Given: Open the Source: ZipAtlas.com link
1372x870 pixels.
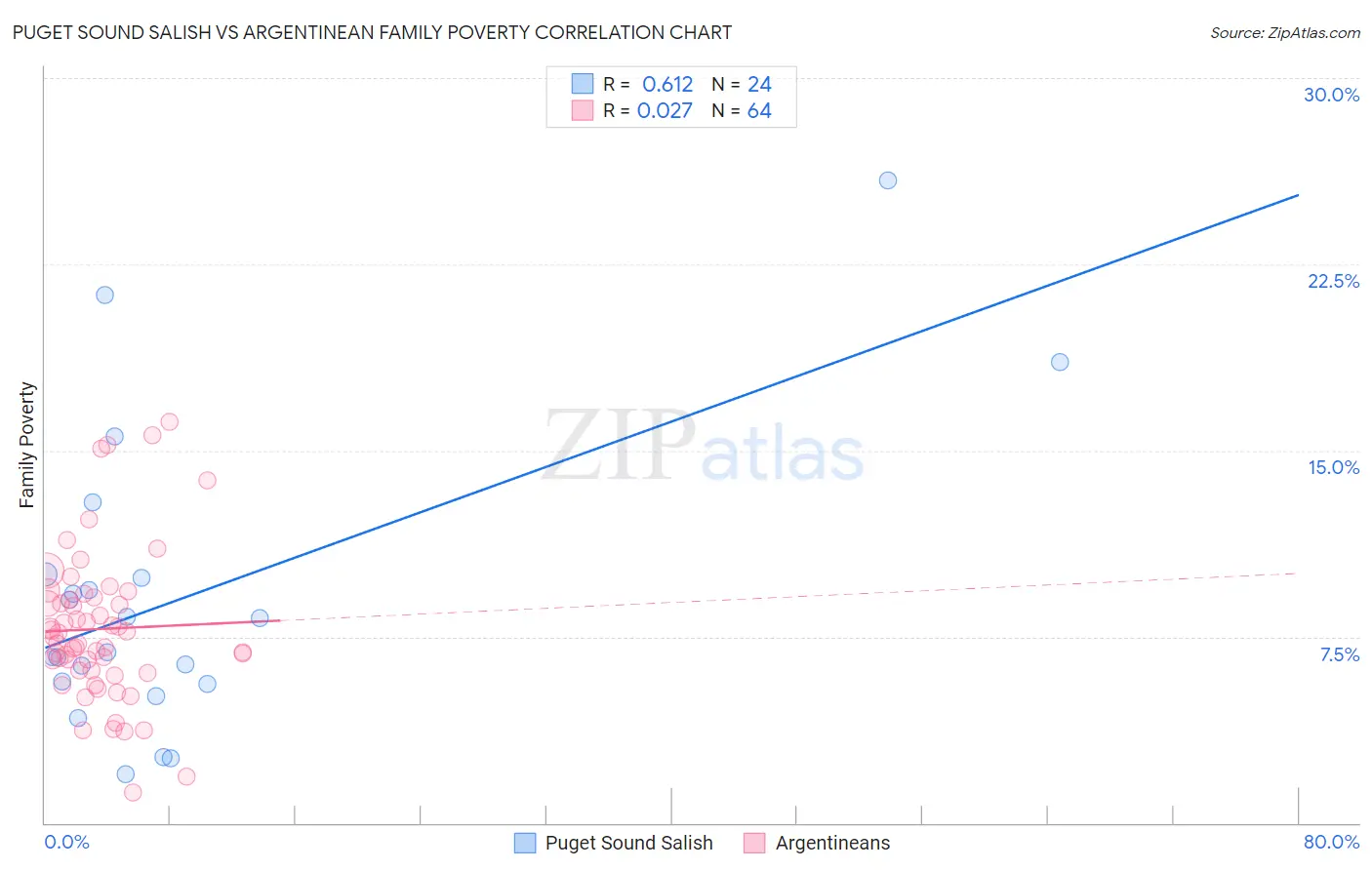Looking at the screenshot, I should [1285, 32].
